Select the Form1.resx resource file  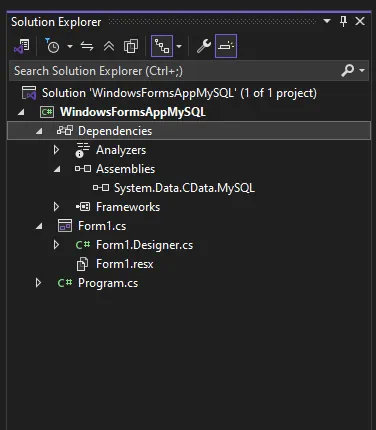tap(125, 264)
